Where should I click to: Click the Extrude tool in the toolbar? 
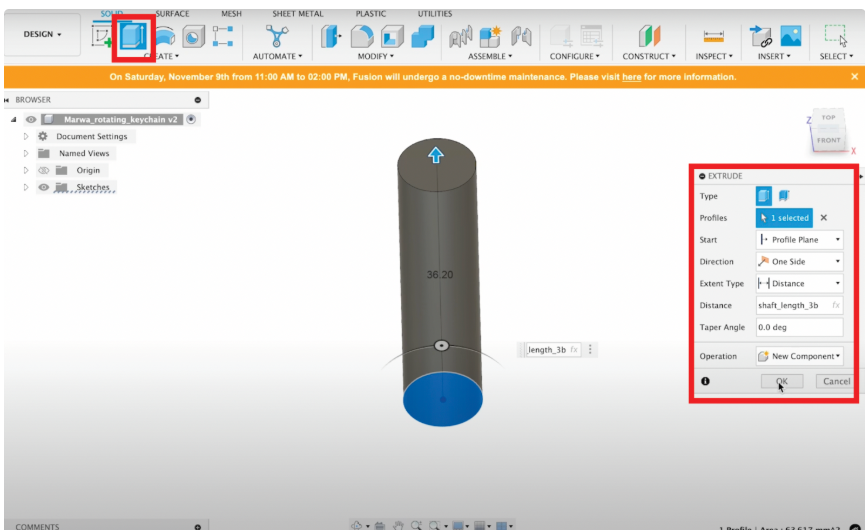132,37
